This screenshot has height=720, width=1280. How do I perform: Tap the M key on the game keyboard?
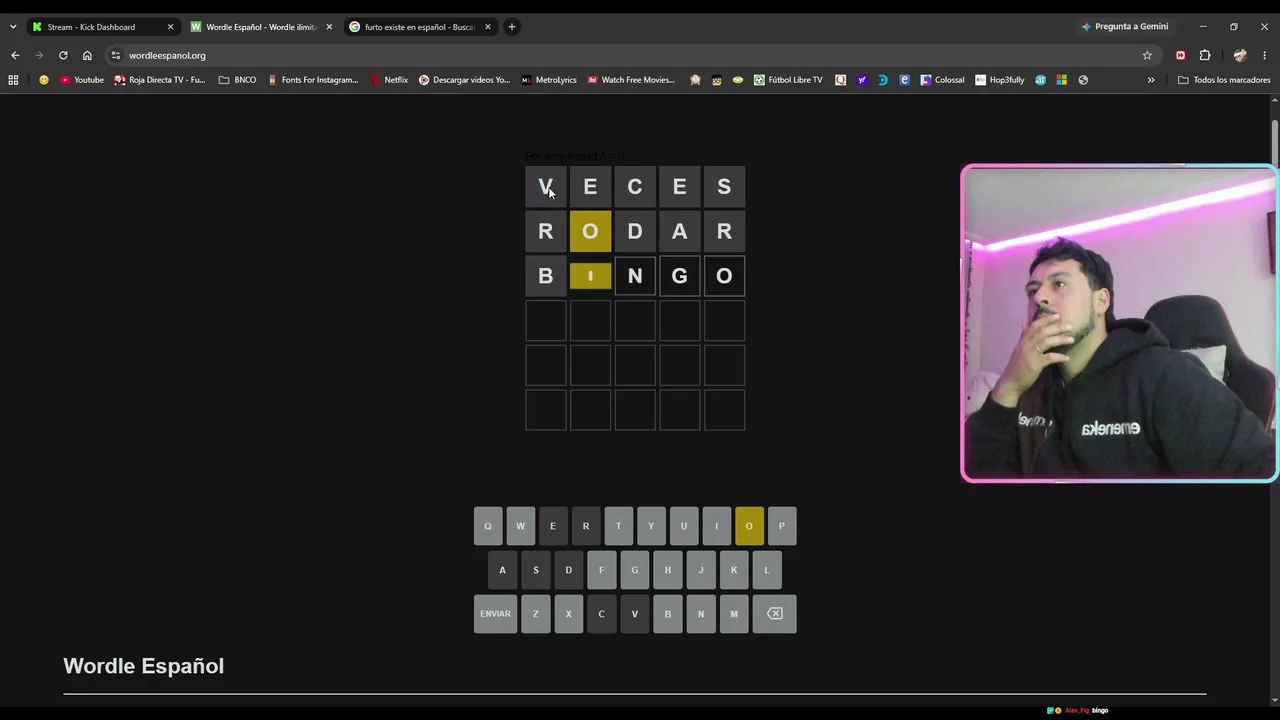733,614
